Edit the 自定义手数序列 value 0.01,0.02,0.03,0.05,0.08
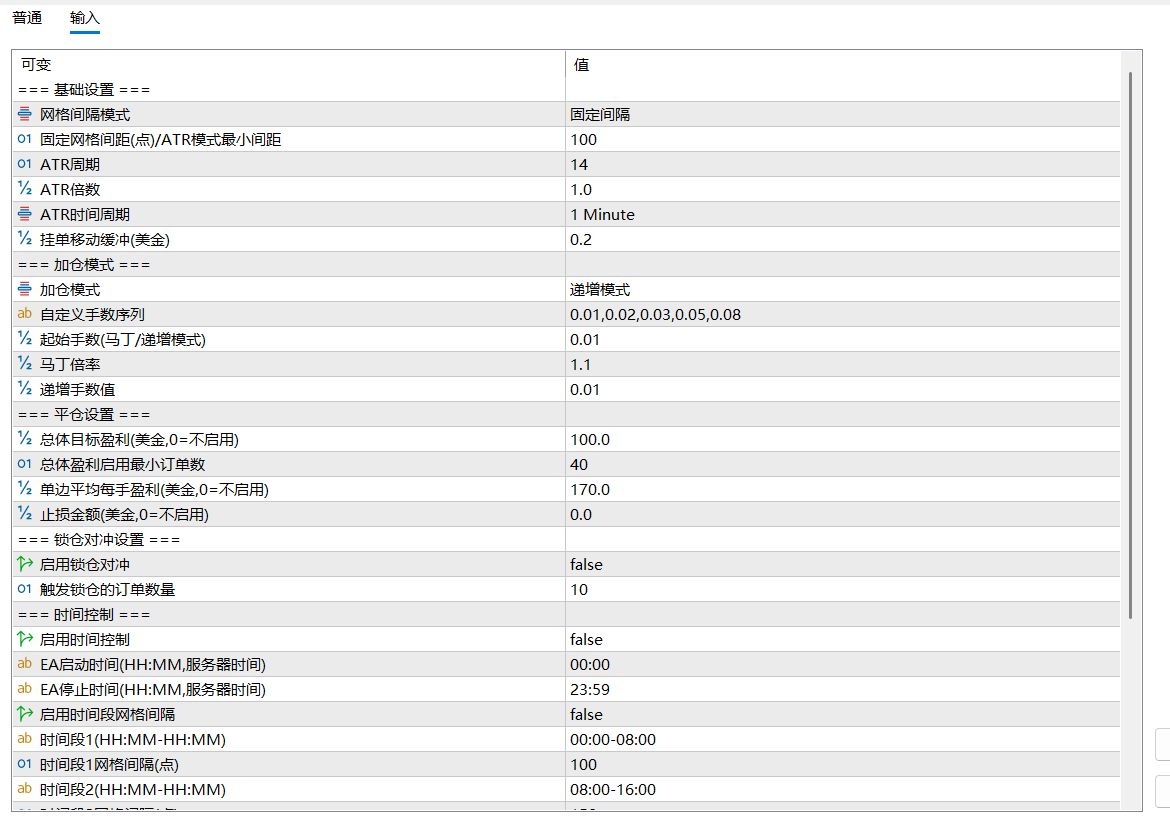 (842, 314)
